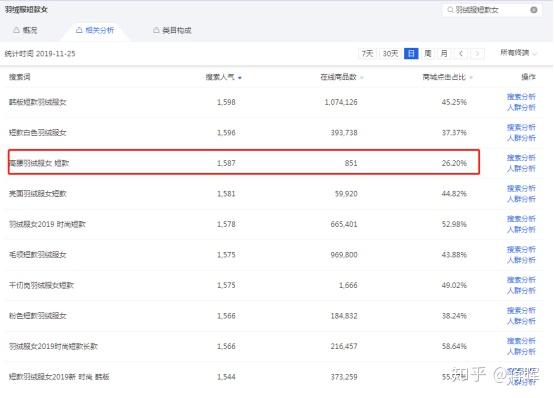Open 搜索分析 for the 1,587 row
554x398 pixels.
[x=521, y=158]
